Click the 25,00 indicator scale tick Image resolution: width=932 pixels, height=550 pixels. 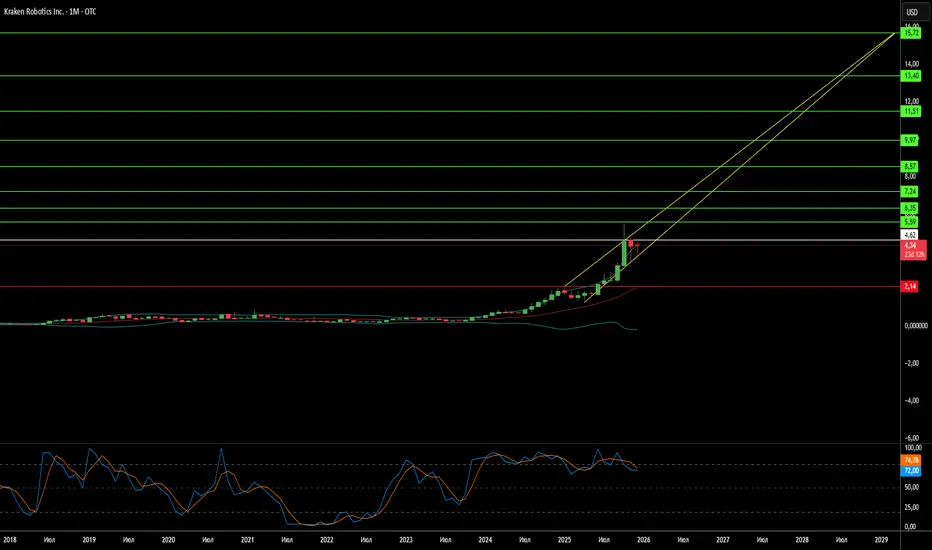coord(912,507)
